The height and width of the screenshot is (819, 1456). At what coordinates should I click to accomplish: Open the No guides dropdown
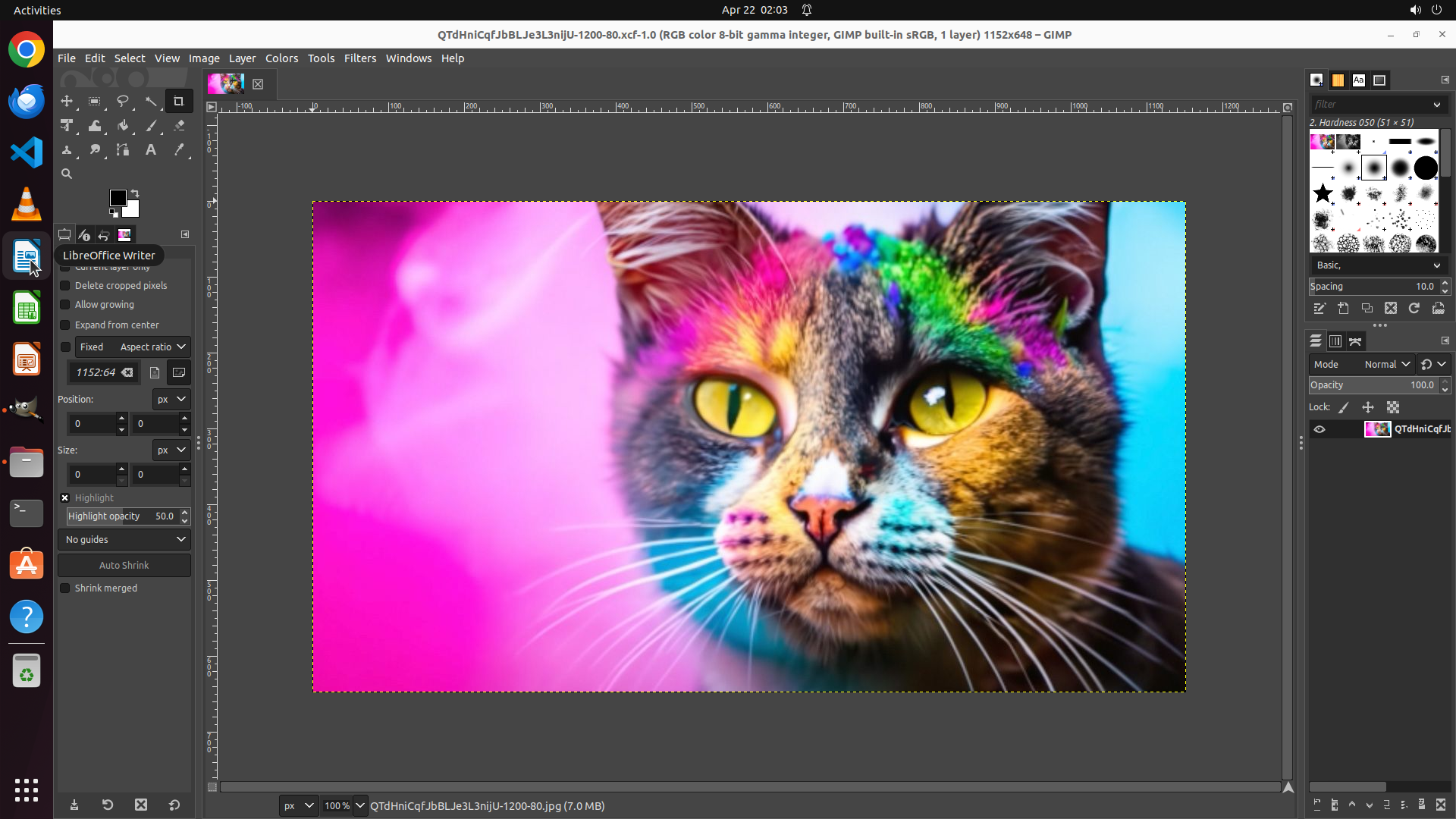[124, 540]
